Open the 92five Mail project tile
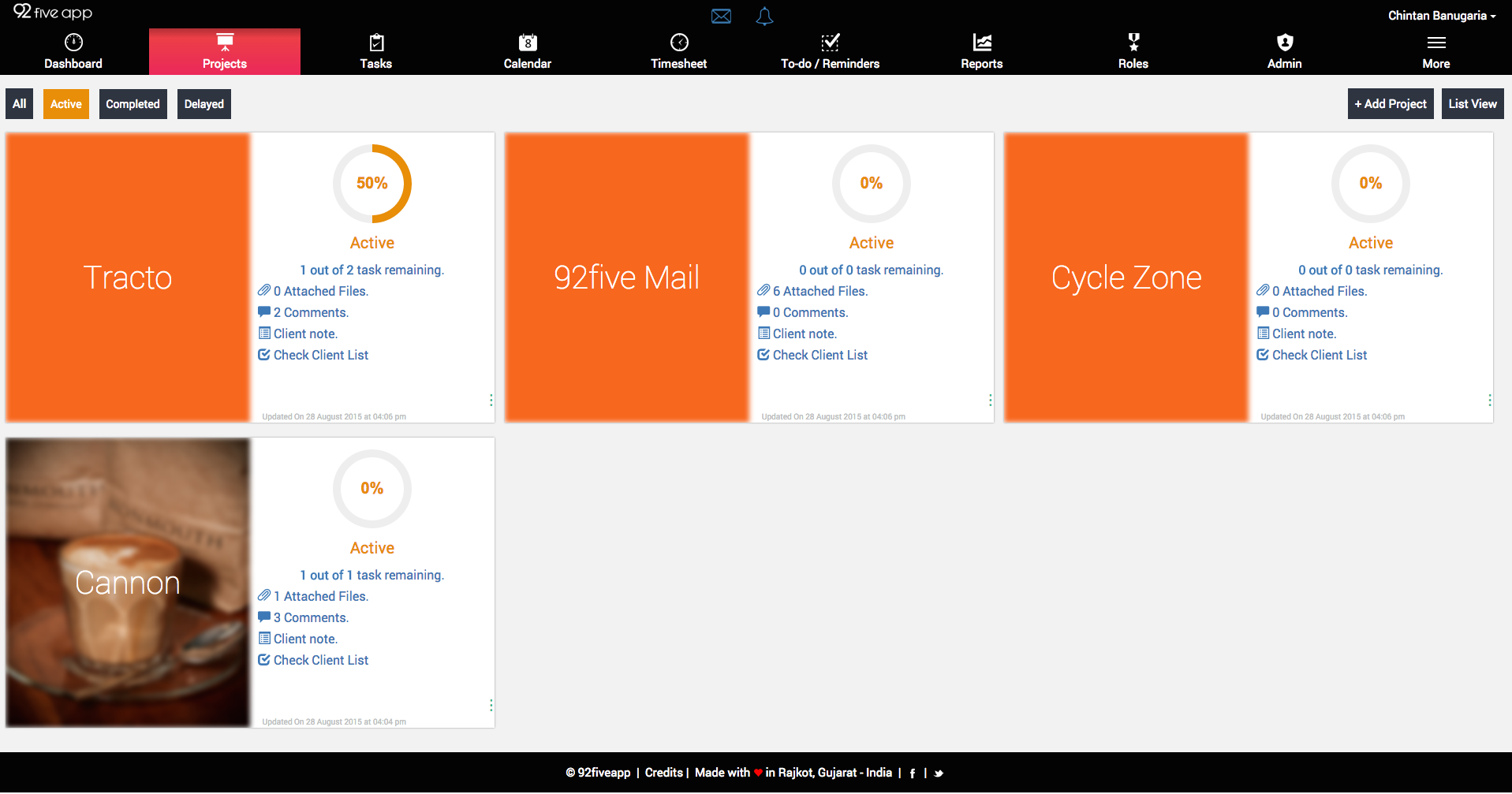Screen dimensions: 1512x794 pos(627,278)
